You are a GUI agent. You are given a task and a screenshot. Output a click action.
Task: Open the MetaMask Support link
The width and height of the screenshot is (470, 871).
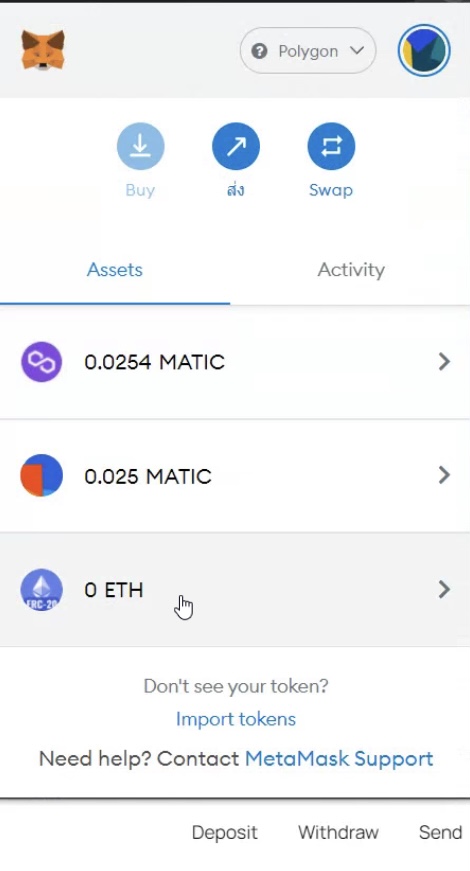(x=339, y=758)
